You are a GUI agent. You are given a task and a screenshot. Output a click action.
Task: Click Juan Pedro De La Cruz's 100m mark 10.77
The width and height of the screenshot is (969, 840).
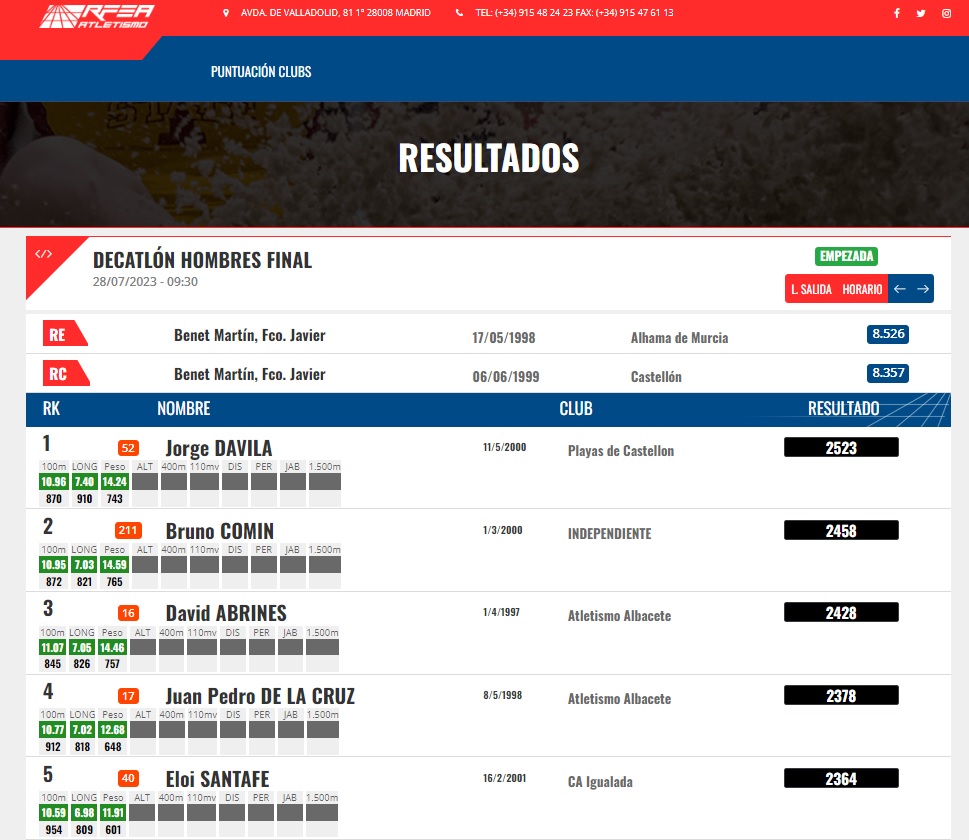[53, 729]
